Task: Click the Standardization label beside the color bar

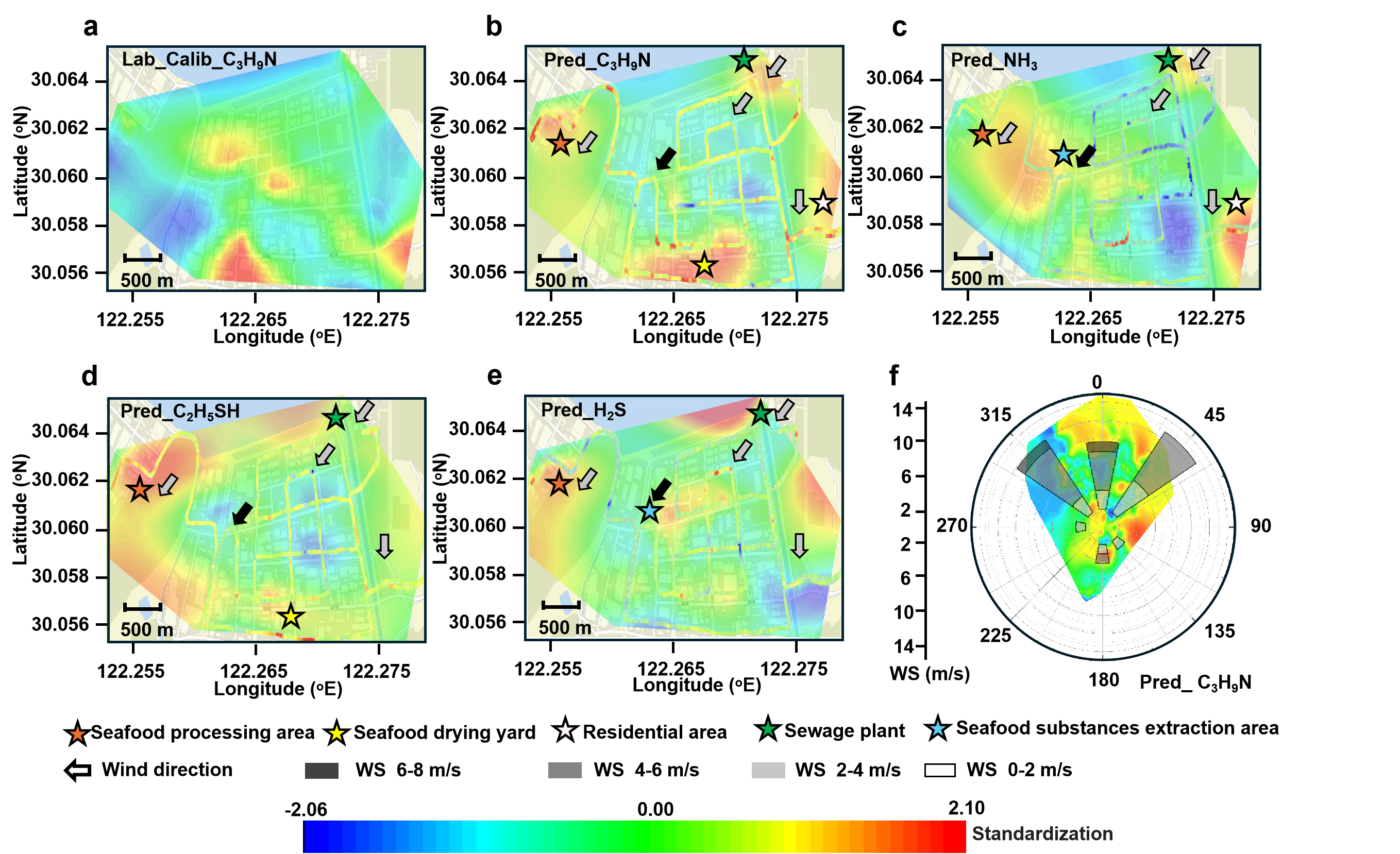Action: pyautogui.click(x=1042, y=833)
